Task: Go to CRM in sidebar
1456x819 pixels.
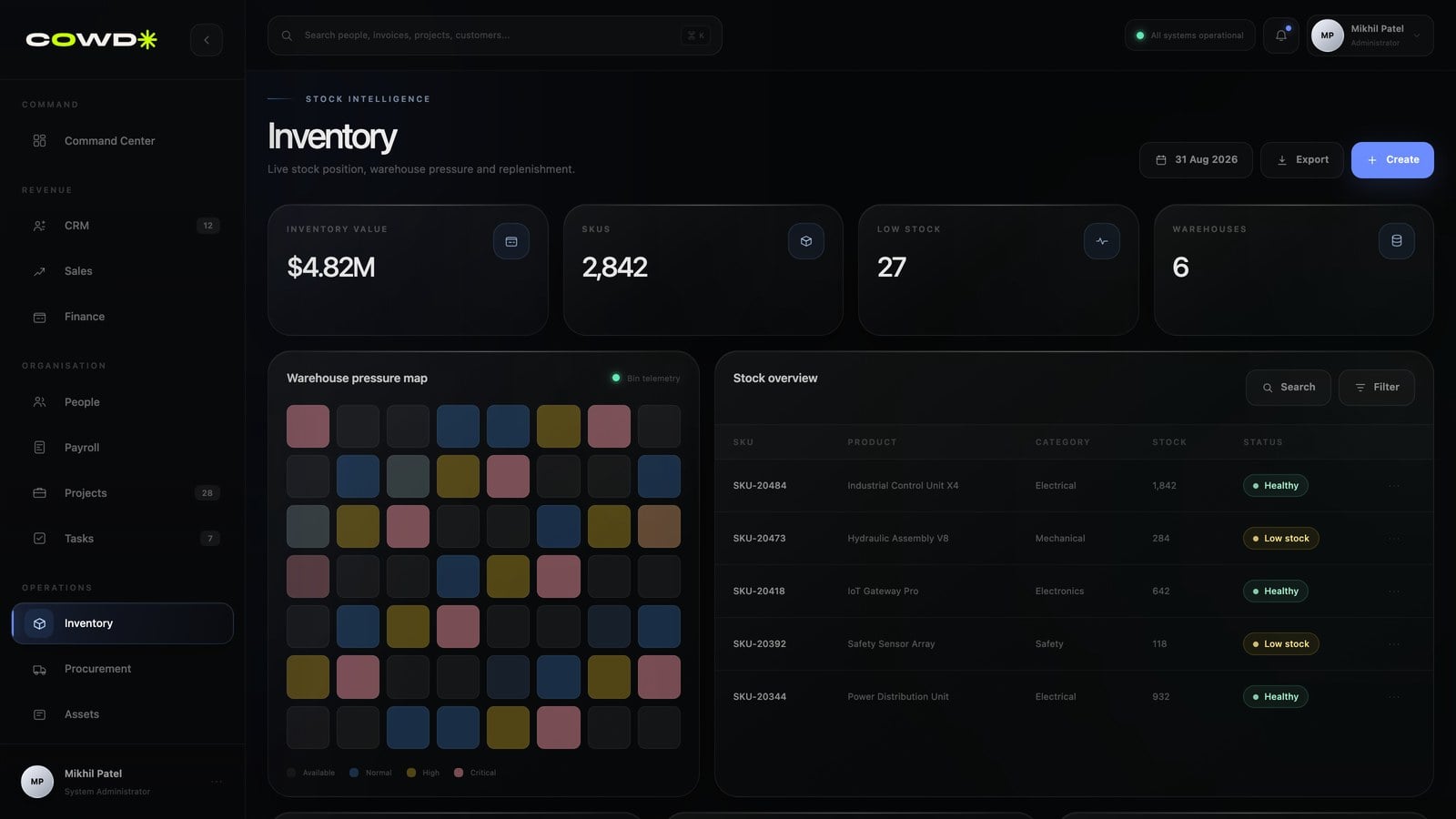Action: point(123,226)
